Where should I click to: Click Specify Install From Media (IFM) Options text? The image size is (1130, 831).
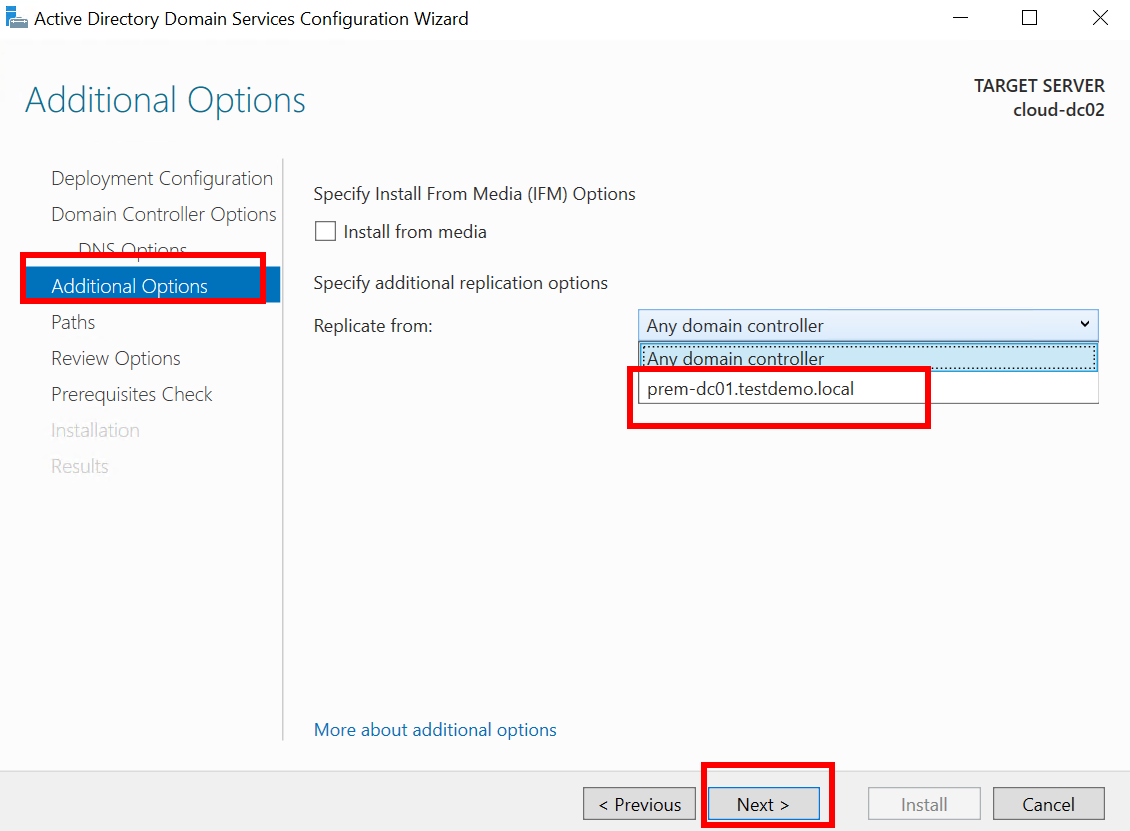click(474, 194)
